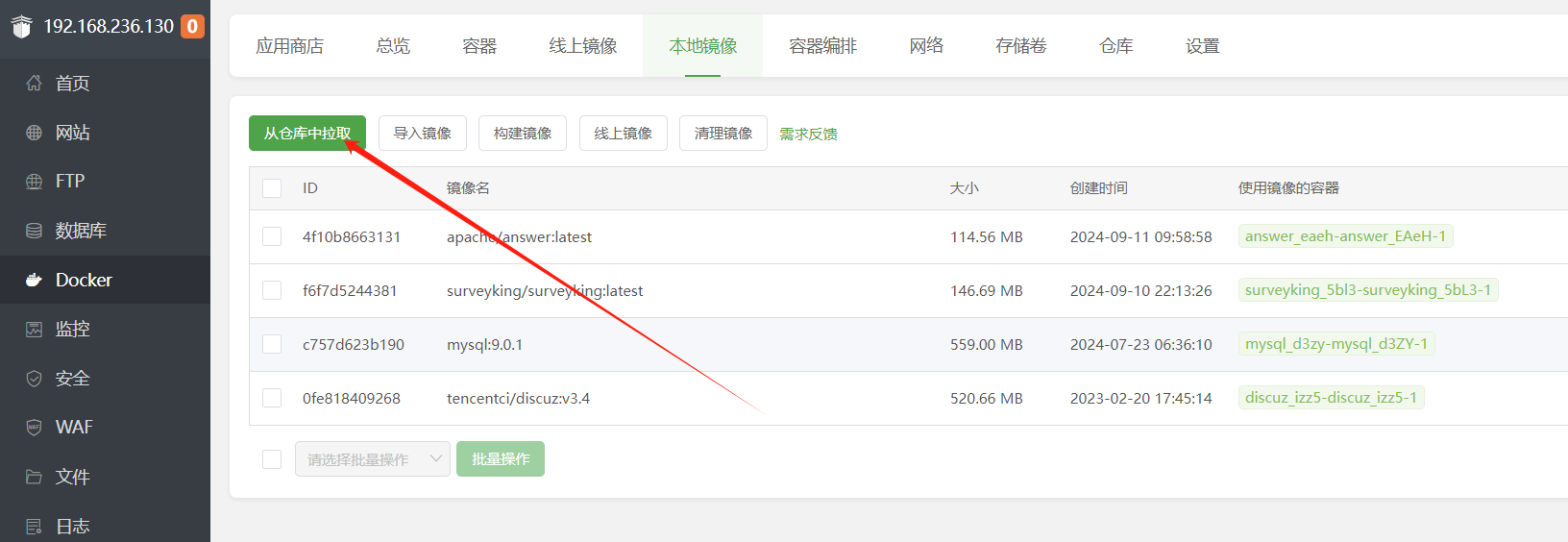Click the Docker whale icon
The image size is (1568, 542).
click(34, 280)
